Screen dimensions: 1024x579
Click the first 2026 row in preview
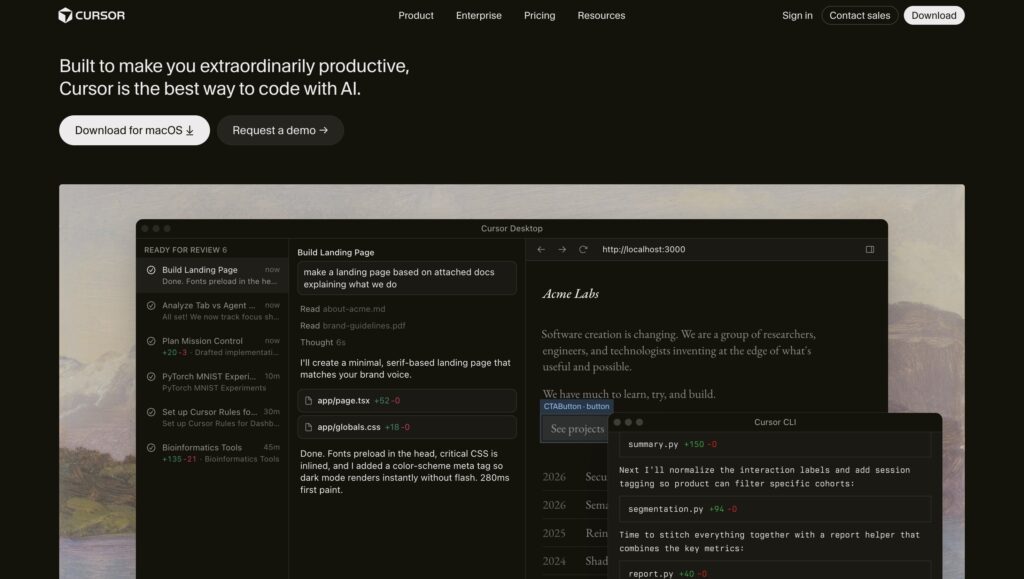575,477
